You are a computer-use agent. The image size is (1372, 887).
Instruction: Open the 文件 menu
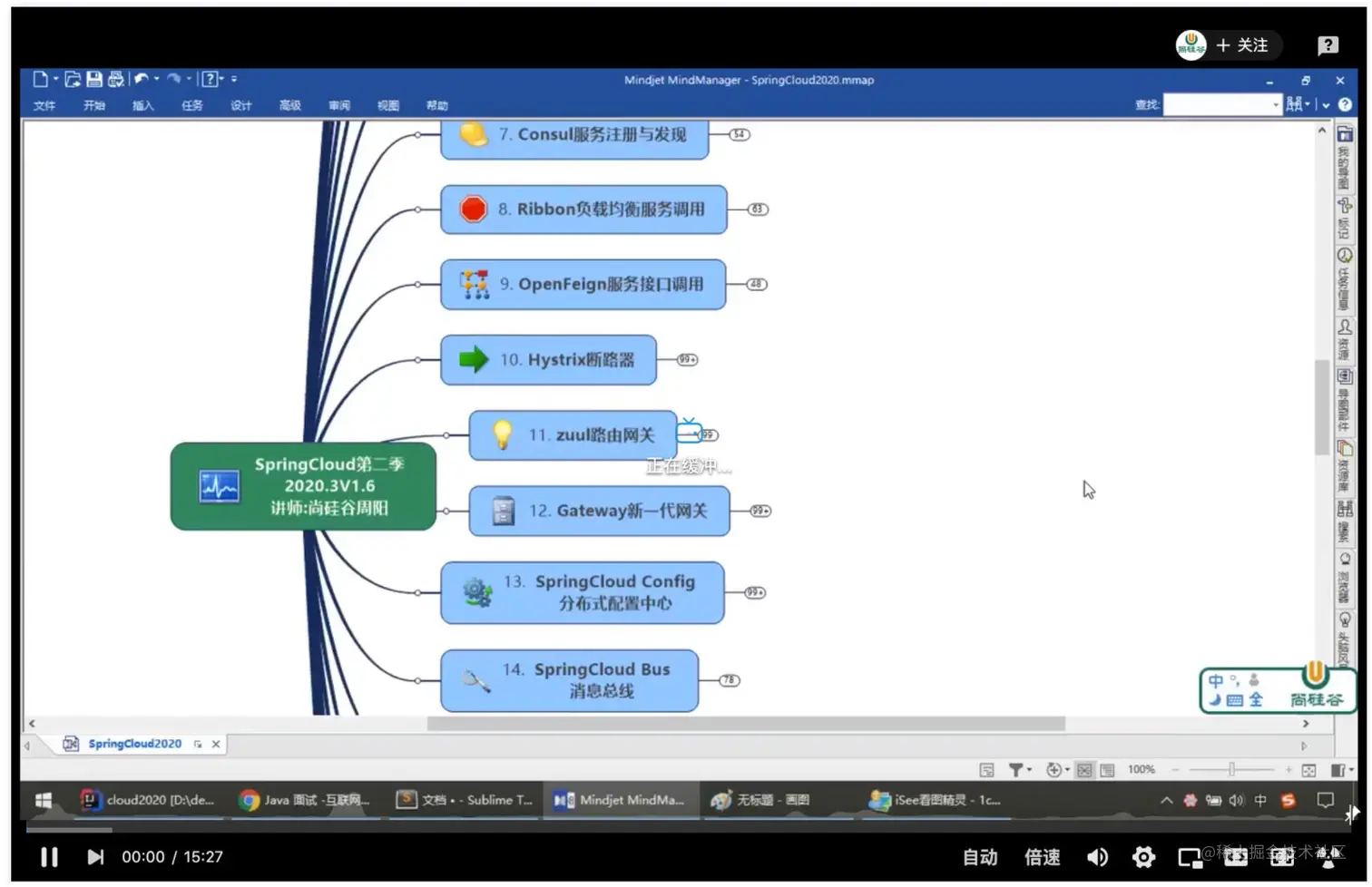coord(44,105)
